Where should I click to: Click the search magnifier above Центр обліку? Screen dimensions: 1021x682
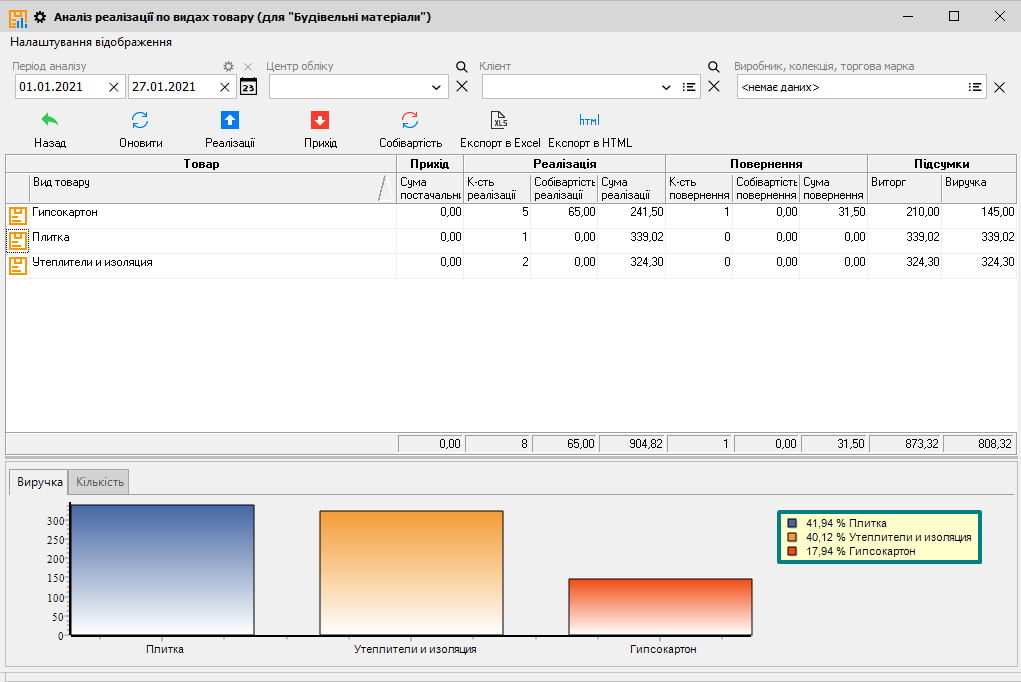(461, 67)
